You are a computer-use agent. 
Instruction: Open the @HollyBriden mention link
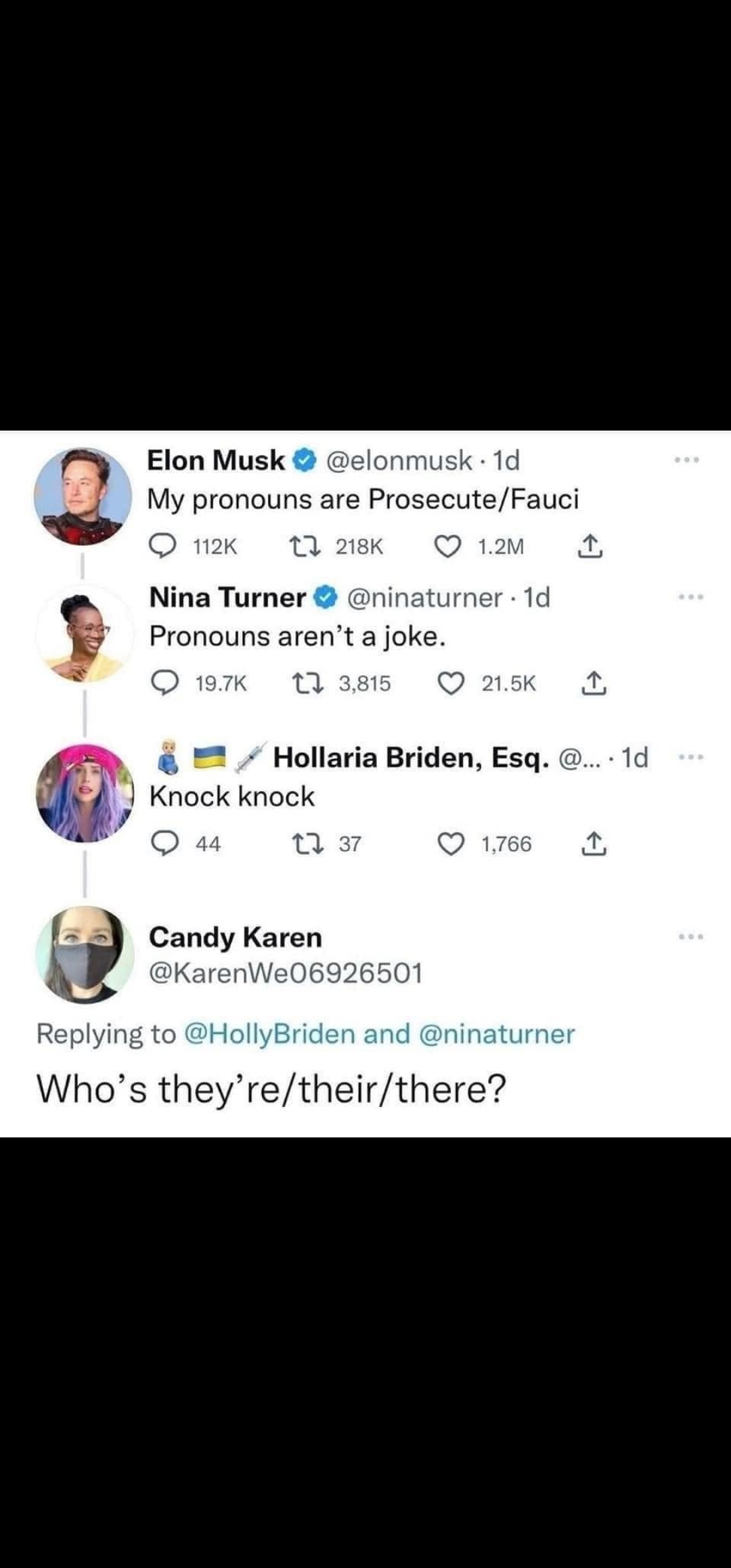tap(269, 1034)
